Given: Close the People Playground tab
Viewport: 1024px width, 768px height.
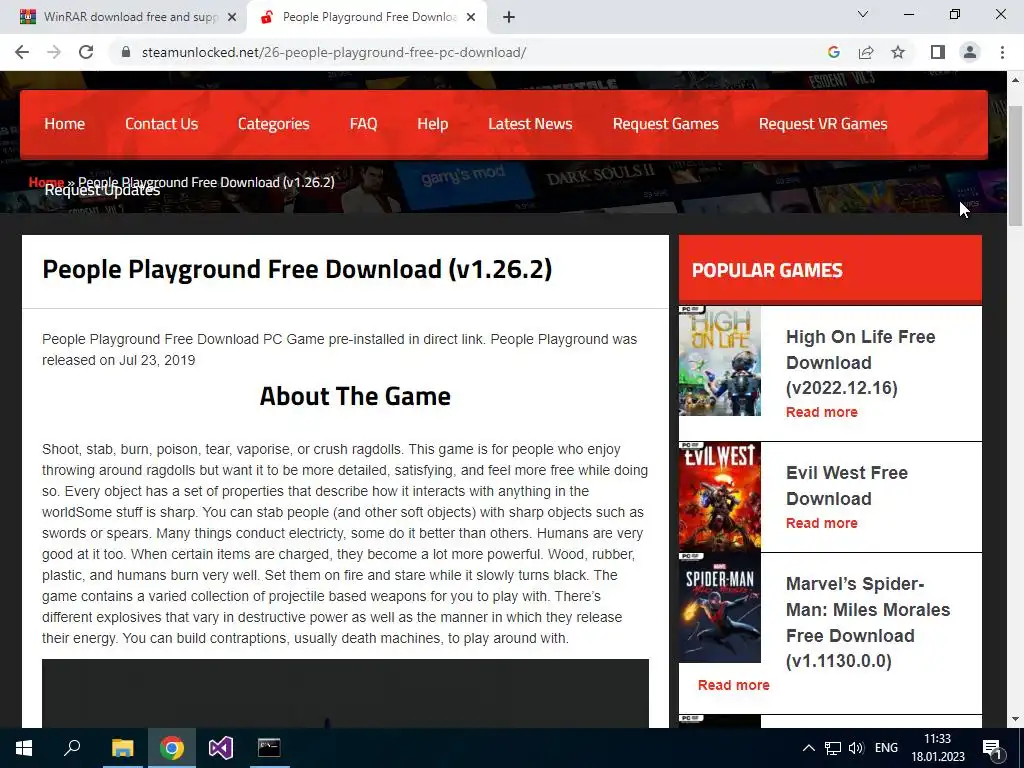Looking at the screenshot, I should (471, 18).
